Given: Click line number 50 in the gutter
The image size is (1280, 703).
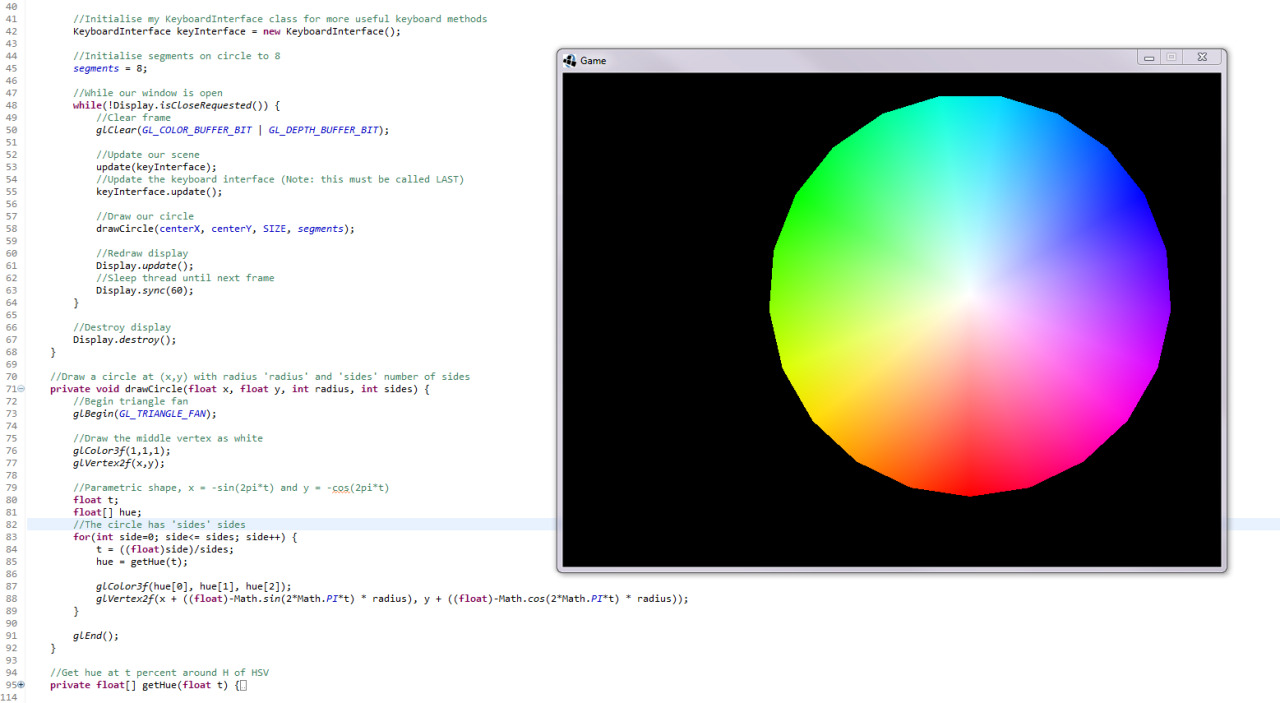Looking at the screenshot, I should [x=10, y=130].
